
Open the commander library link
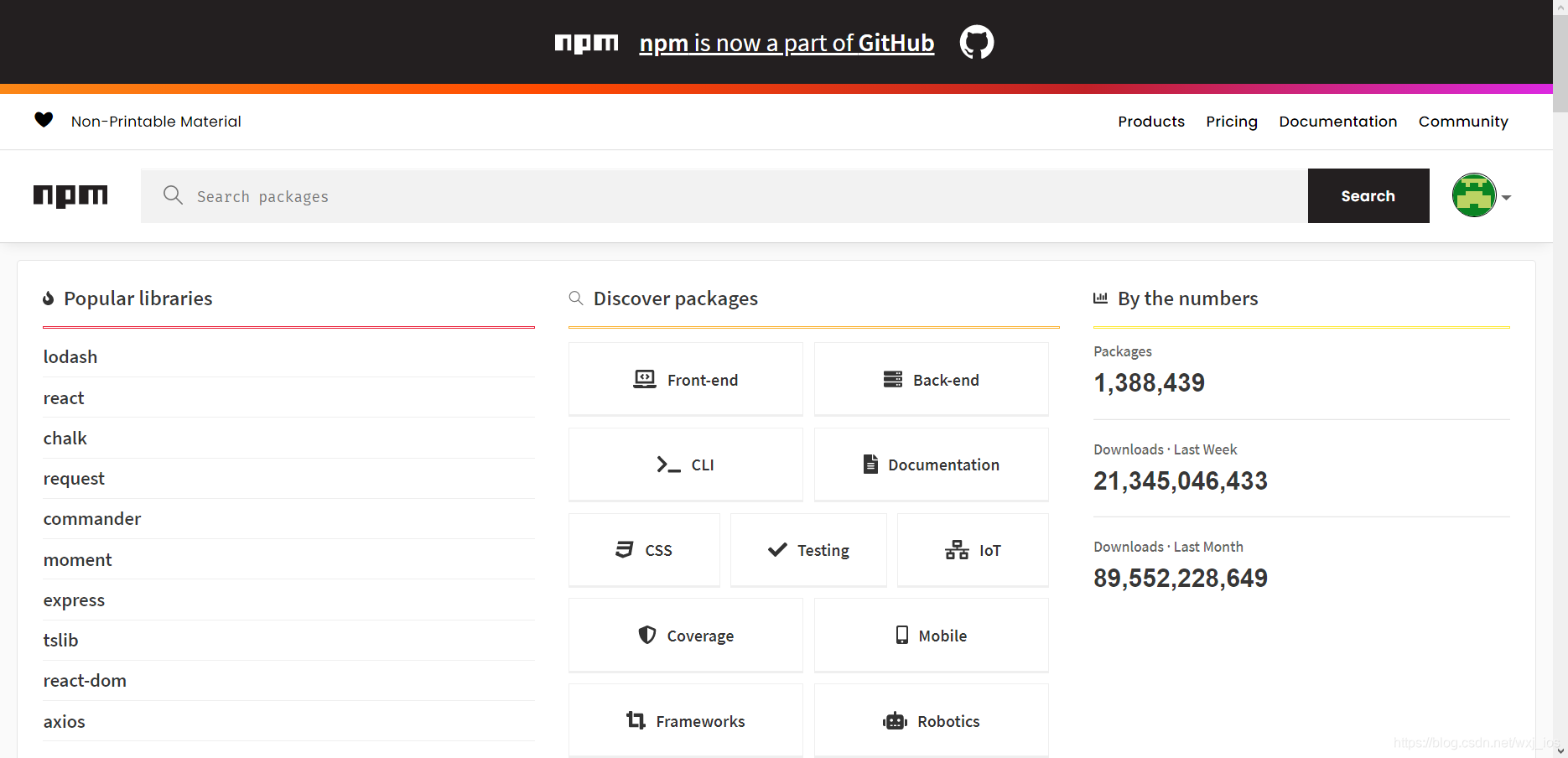click(x=92, y=518)
